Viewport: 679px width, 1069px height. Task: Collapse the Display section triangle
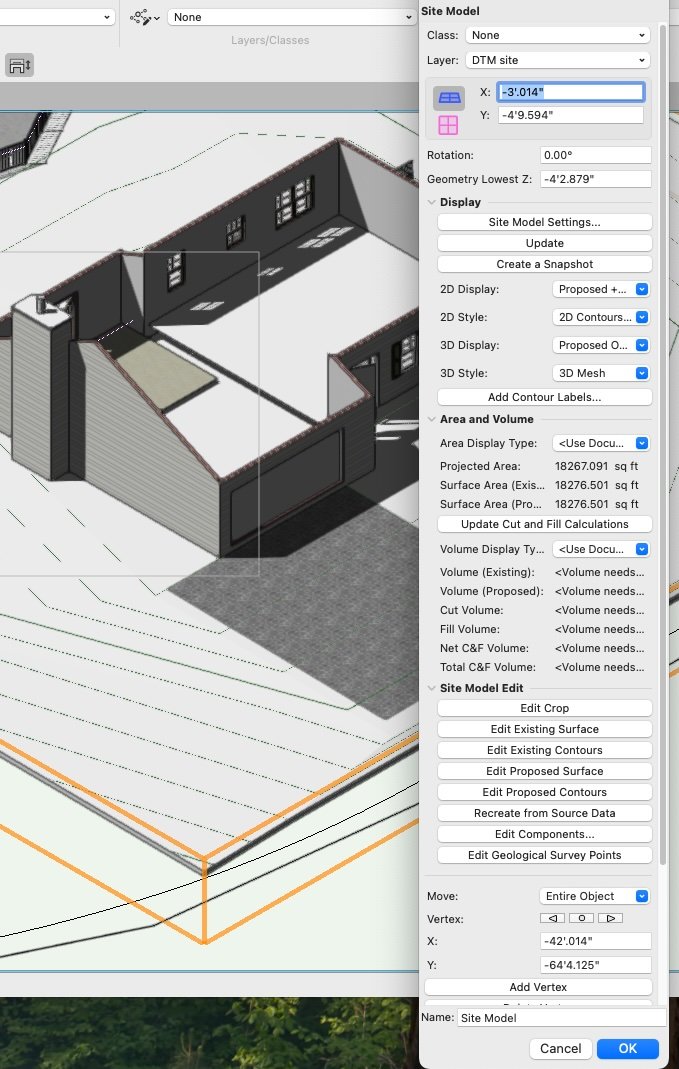[x=431, y=202]
